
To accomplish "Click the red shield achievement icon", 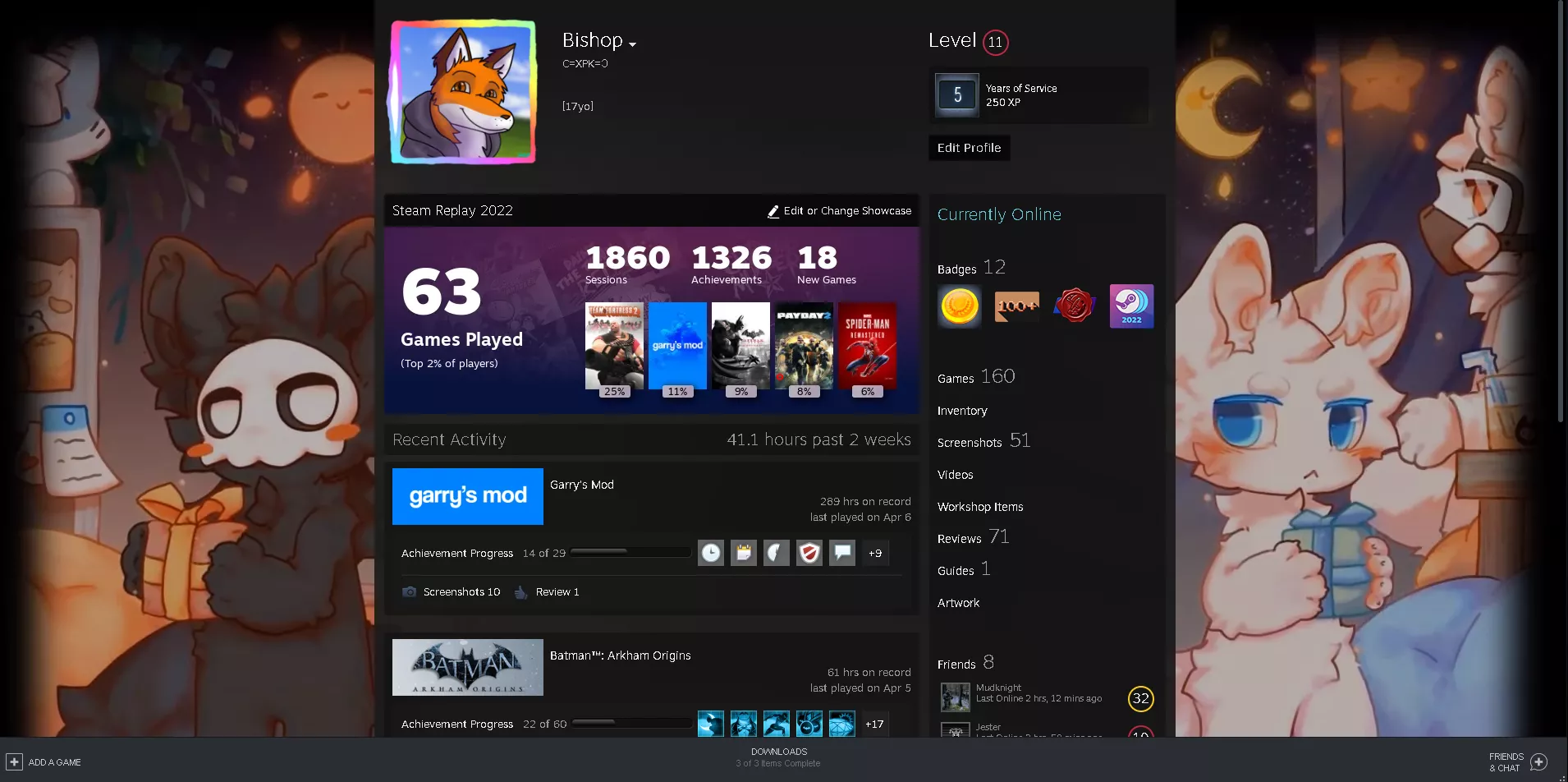I will point(809,553).
